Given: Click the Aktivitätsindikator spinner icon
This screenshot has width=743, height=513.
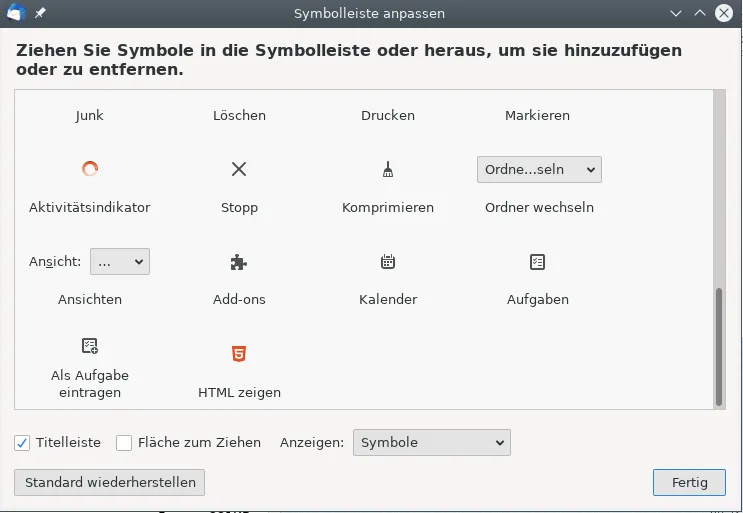Looking at the screenshot, I should coord(90,169).
